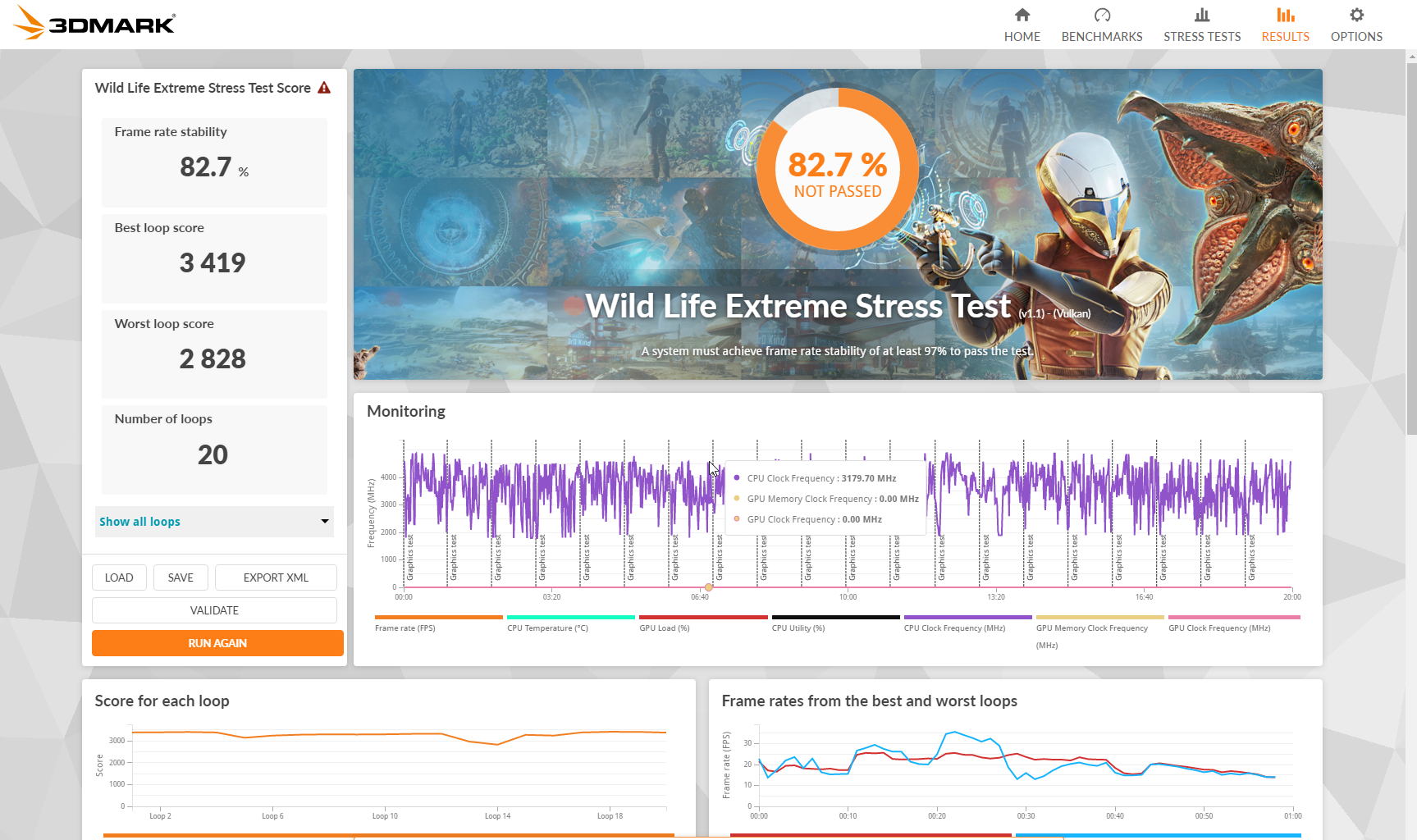The height and width of the screenshot is (840, 1417).
Task: Go to STRESS TESTS tab label
Action: coord(1202,37)
